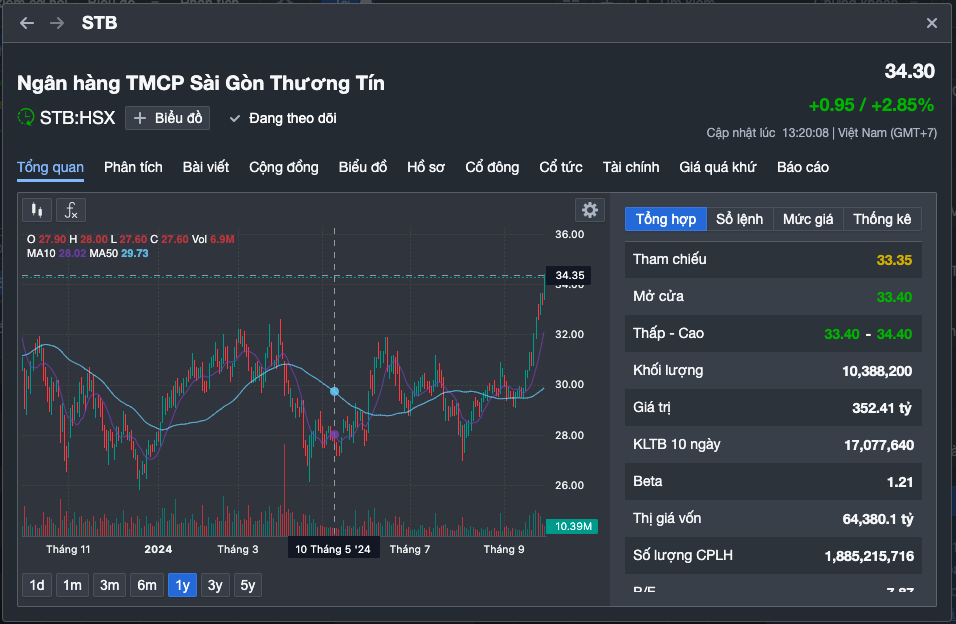Open the Bài viết tab
Viewport: 956px width, 624px height.
point(205,167)
